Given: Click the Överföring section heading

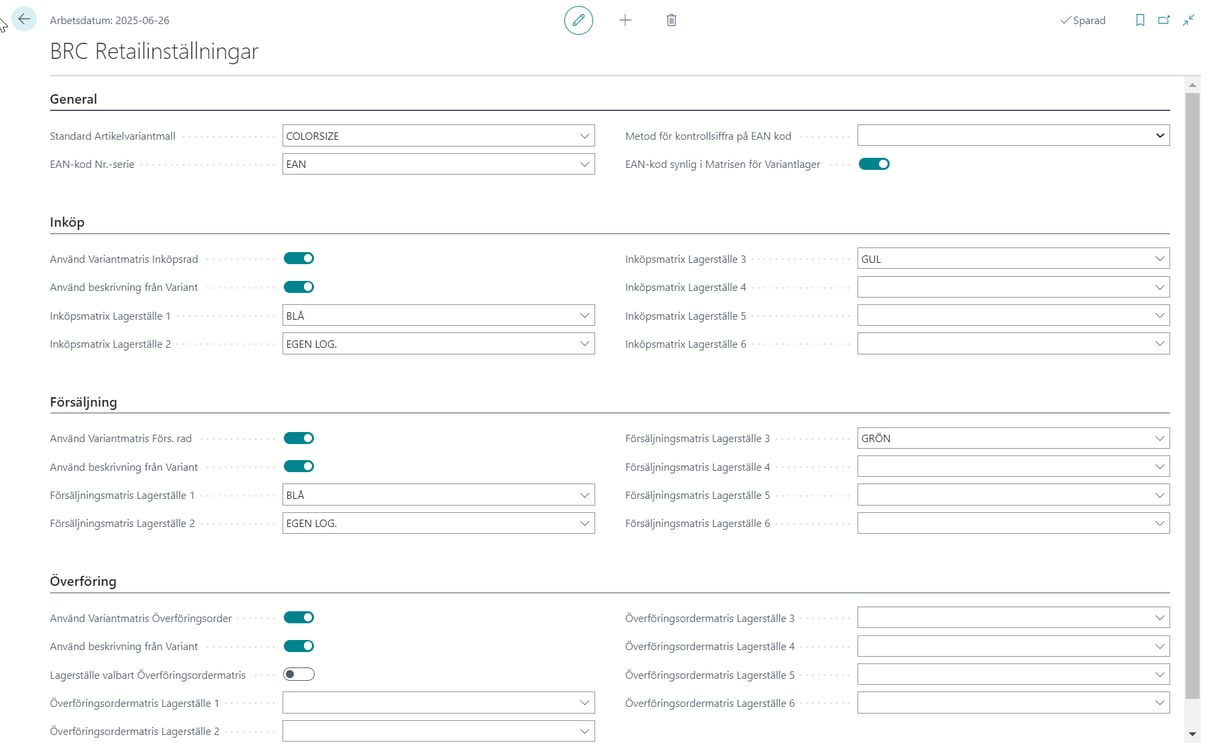Looking at the screenshot, I should pos(83,581).
